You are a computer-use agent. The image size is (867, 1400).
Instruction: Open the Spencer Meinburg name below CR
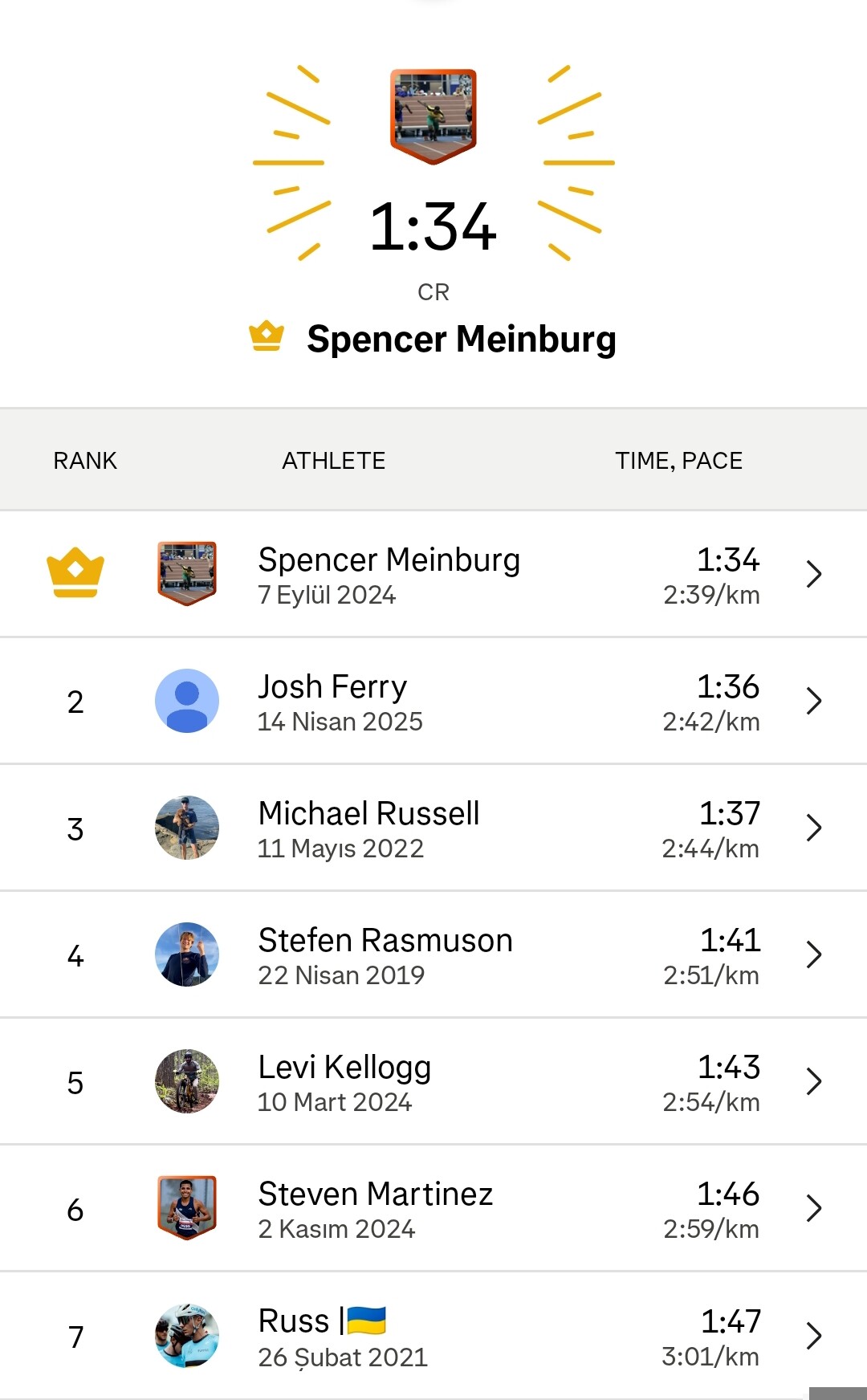[x=462, y=339]
